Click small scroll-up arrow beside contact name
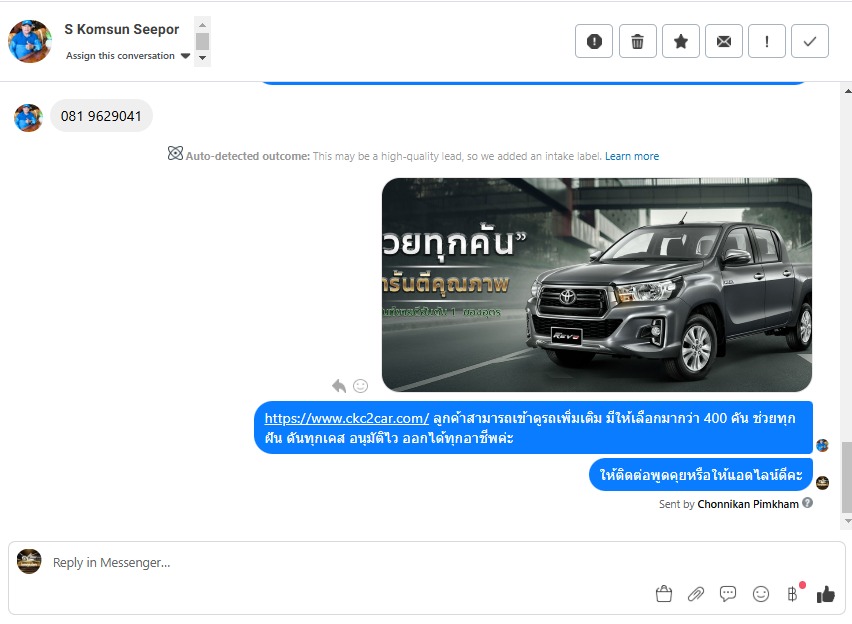852x624 pixels. (203, 25)
